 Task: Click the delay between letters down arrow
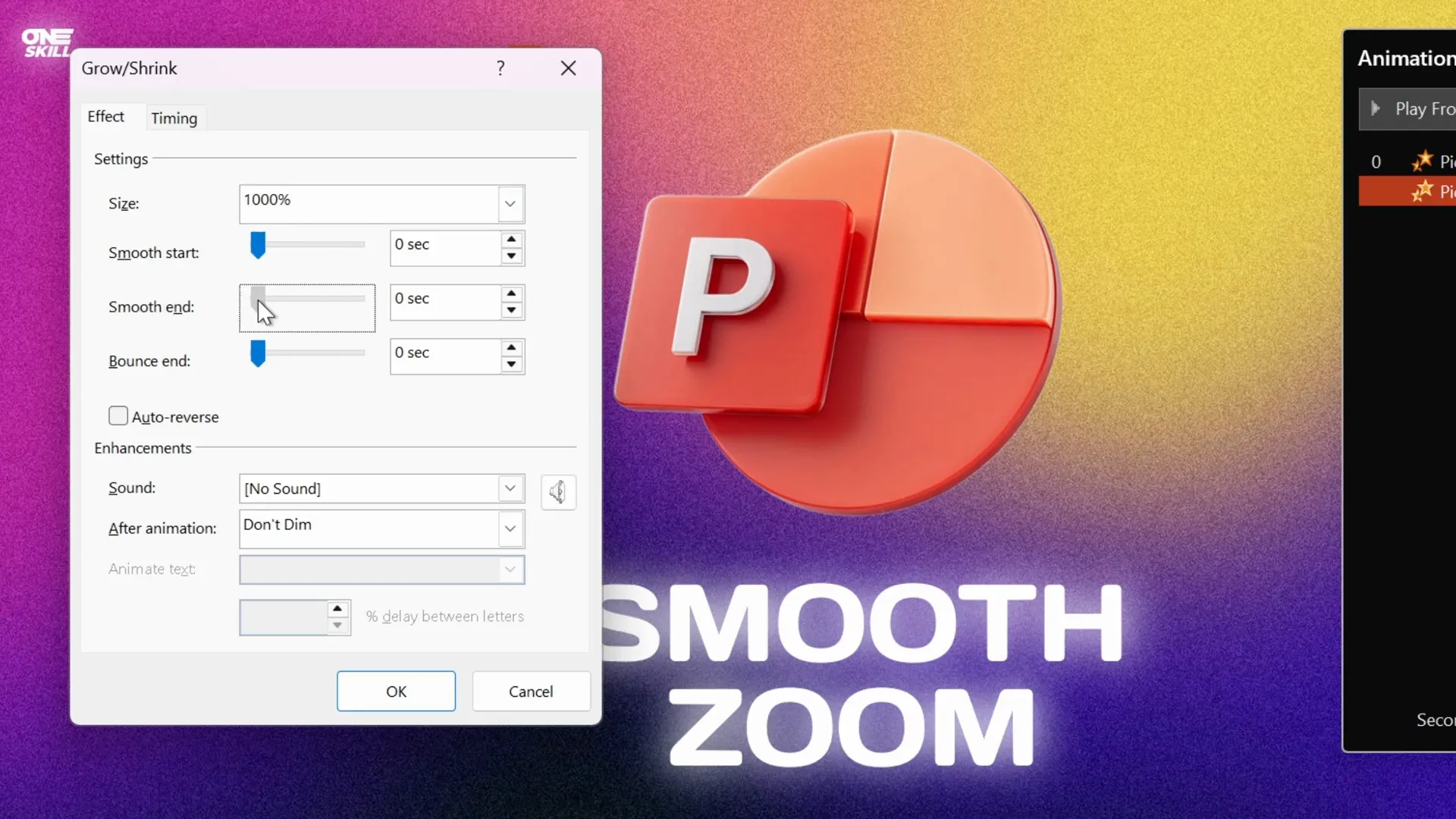coord(337,626)
